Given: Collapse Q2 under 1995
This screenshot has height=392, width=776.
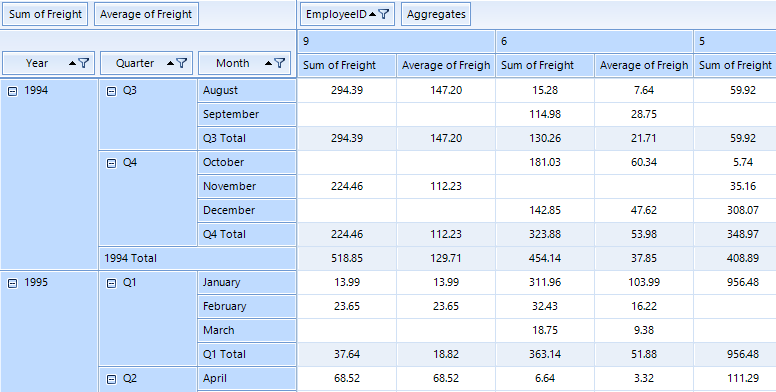Looking at the screenshot, I should pos(112,379).
